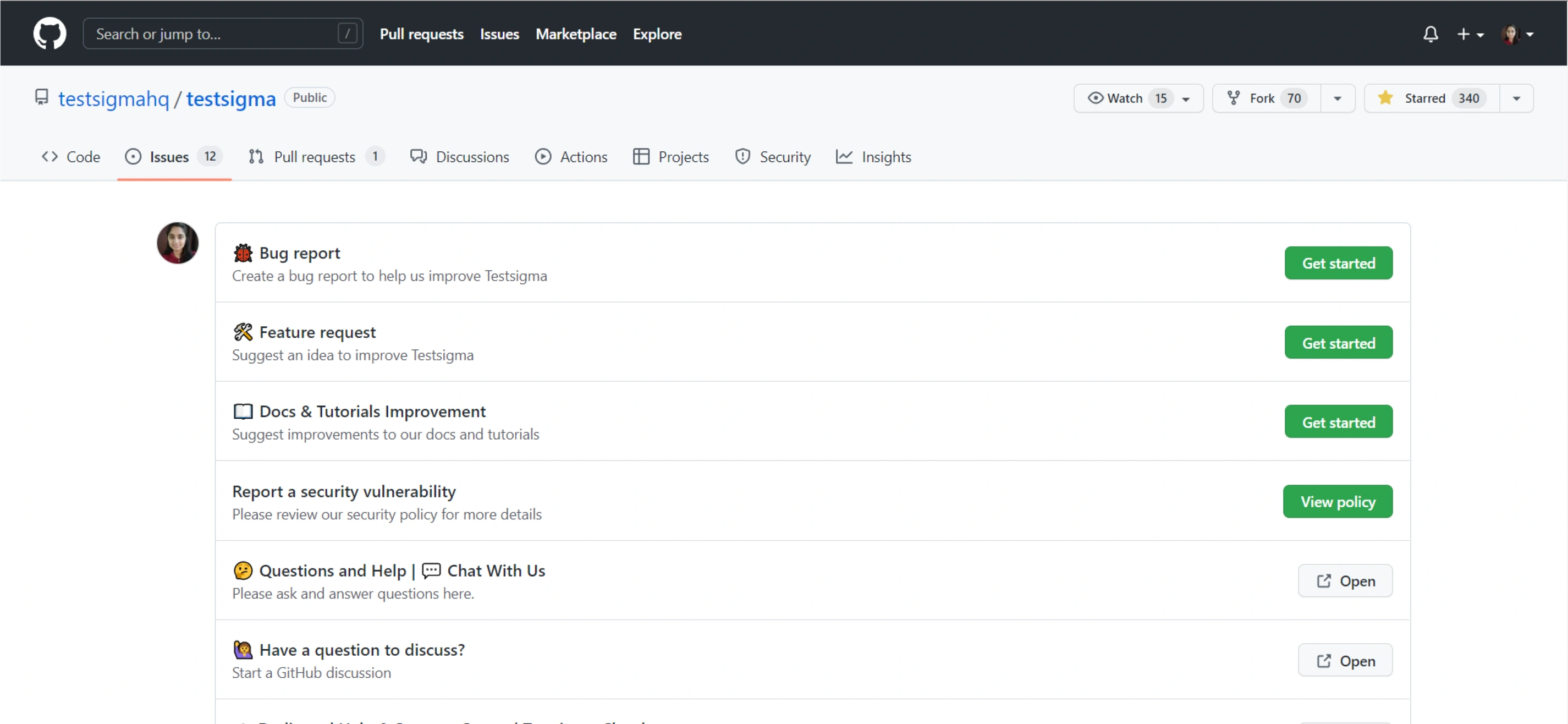Screen dimensions: 1568x724
Task: Click the repository icon before testsigmahq
Action: 41,97
